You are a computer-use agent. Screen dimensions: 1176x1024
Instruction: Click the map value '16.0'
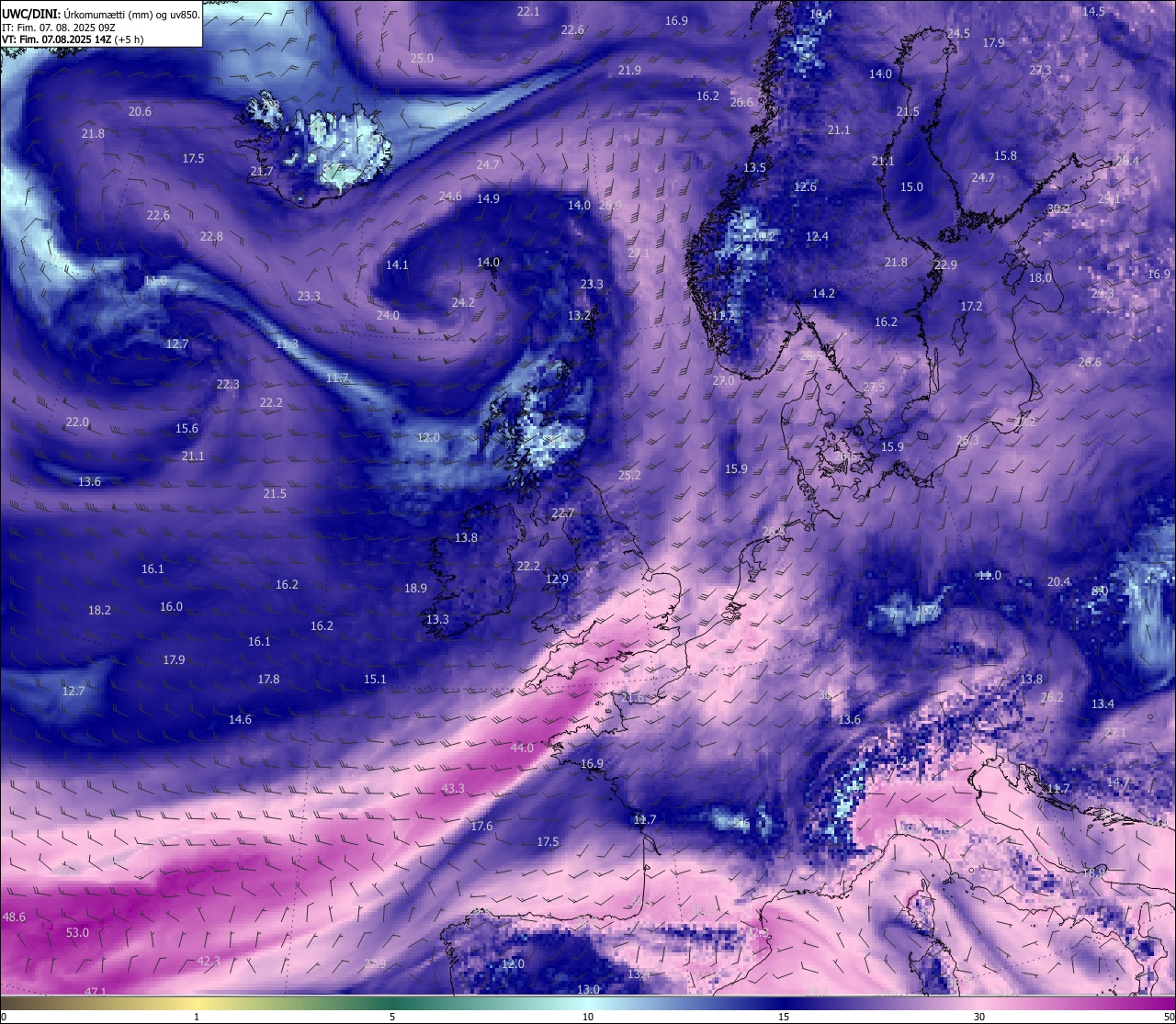171,606
